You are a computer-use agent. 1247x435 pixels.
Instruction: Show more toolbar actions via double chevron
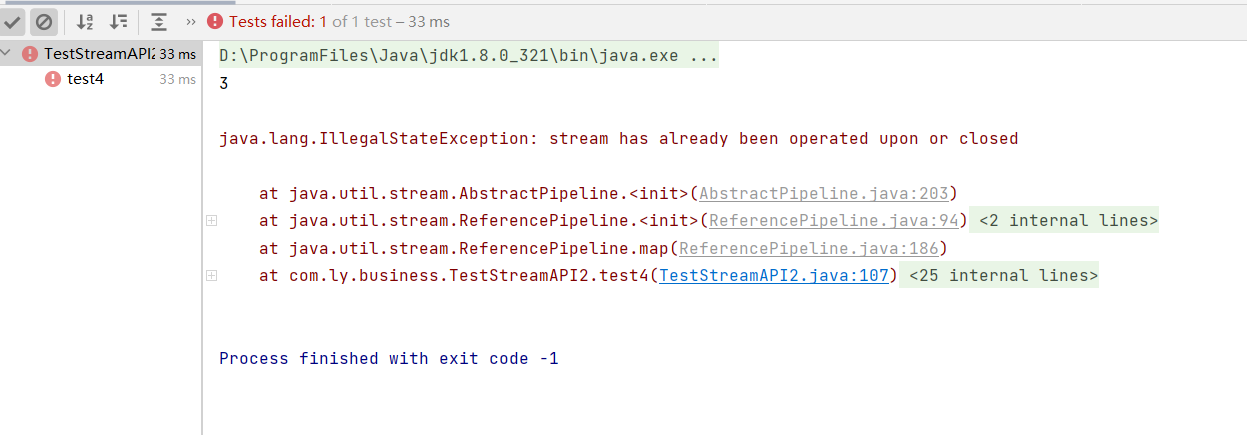(191, 21)
